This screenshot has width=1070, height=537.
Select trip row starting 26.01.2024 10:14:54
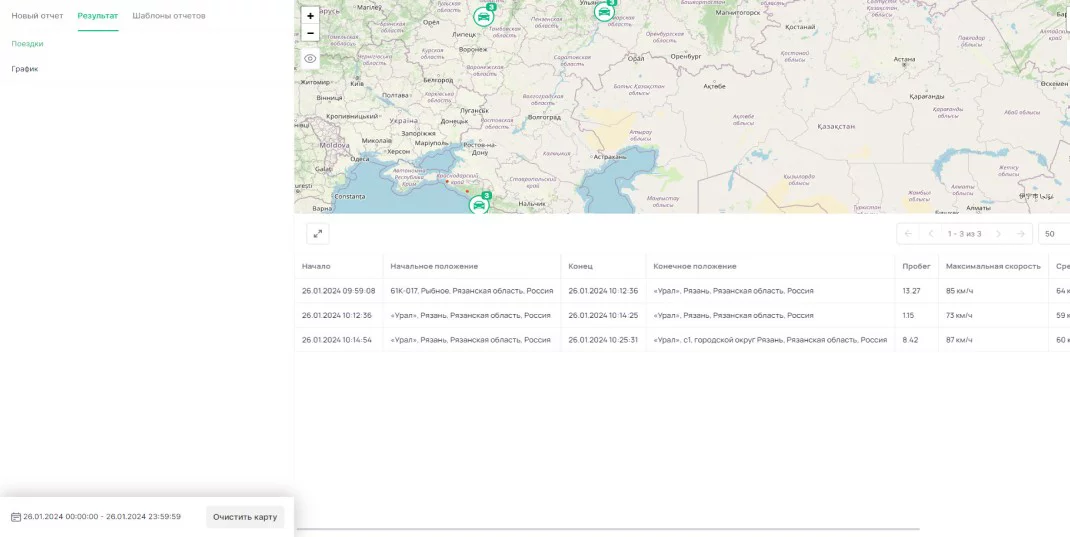click(x=682, y=340)
